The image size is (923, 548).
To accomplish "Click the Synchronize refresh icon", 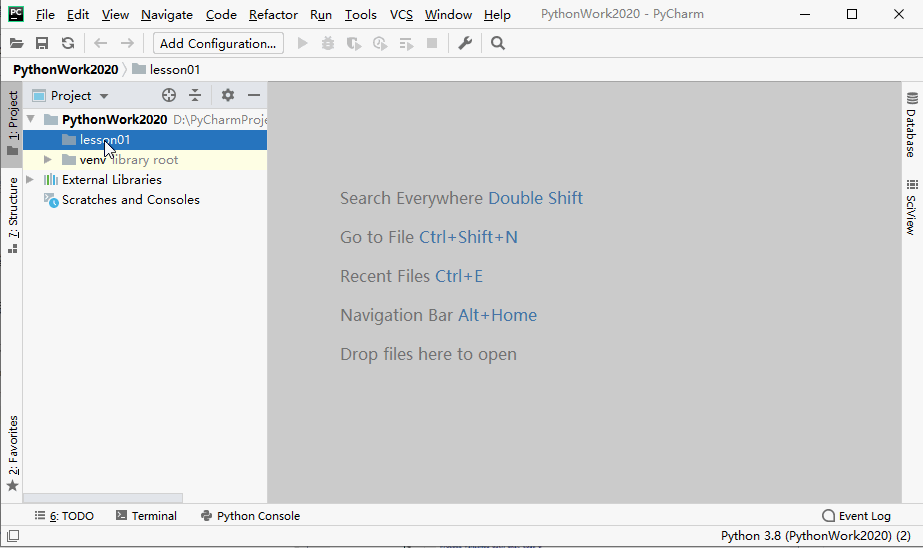I will 68,43.
